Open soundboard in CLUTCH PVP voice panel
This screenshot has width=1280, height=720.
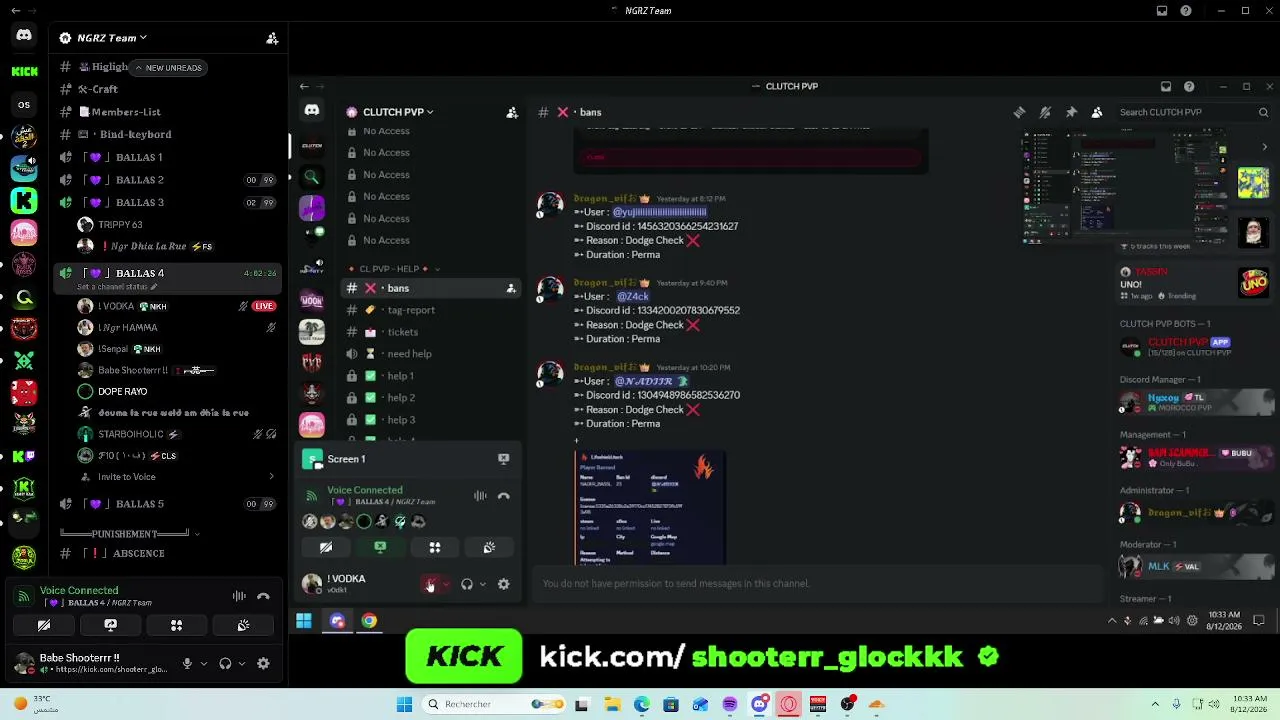489,547
